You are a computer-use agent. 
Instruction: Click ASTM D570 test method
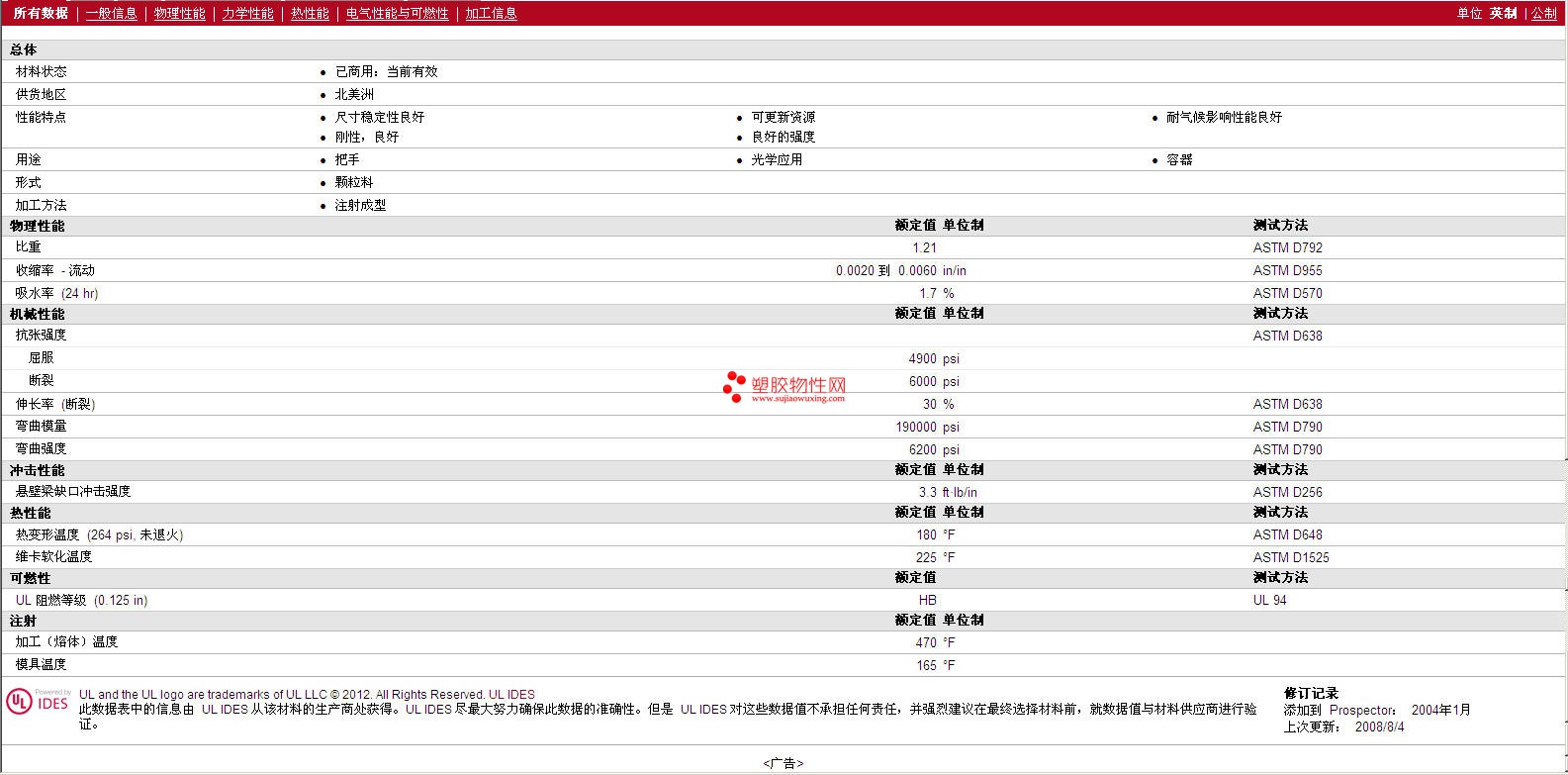(1287, 293)
